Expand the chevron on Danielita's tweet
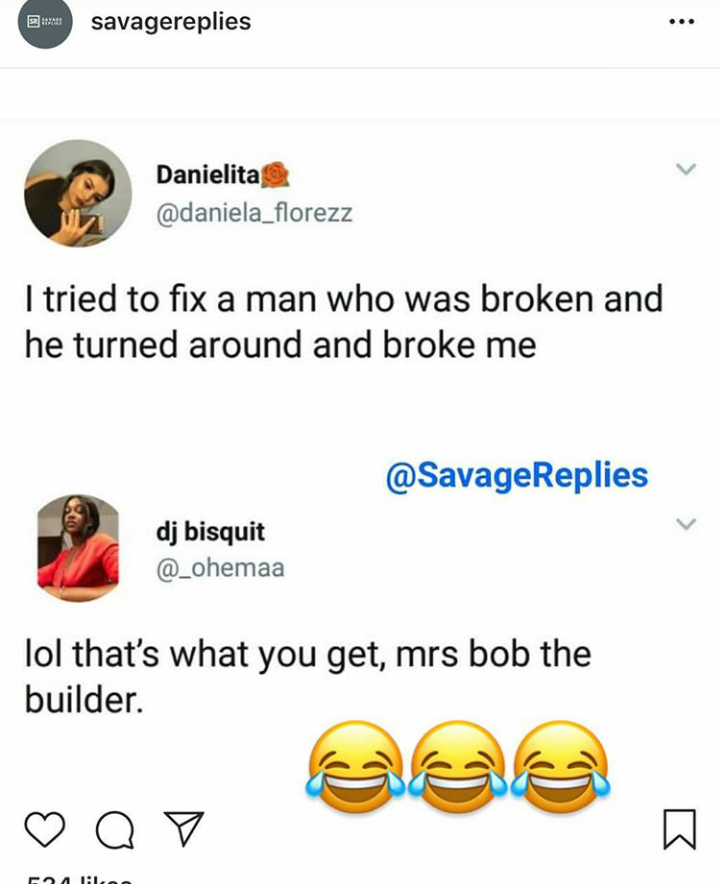Viewport: 720px width, 884px height. click(685, 171)
